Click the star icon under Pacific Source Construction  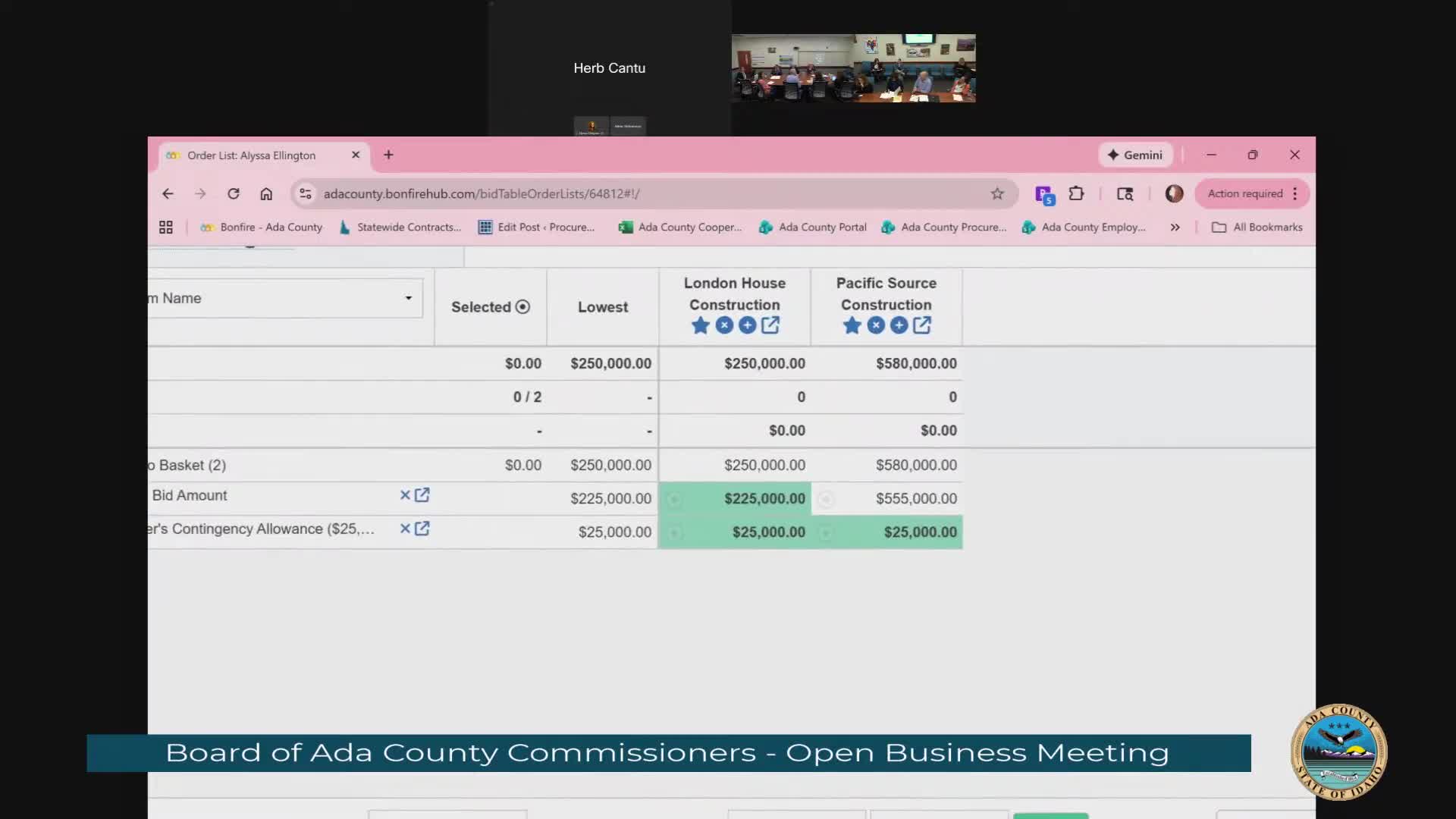(x=852, y=325)
